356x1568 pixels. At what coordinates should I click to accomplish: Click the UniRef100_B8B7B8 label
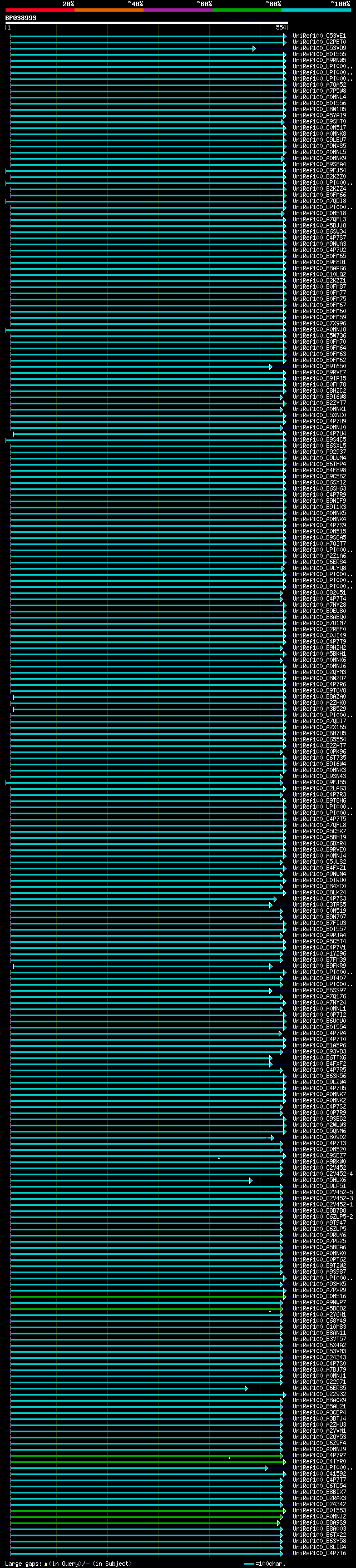tap(319, 1210)
